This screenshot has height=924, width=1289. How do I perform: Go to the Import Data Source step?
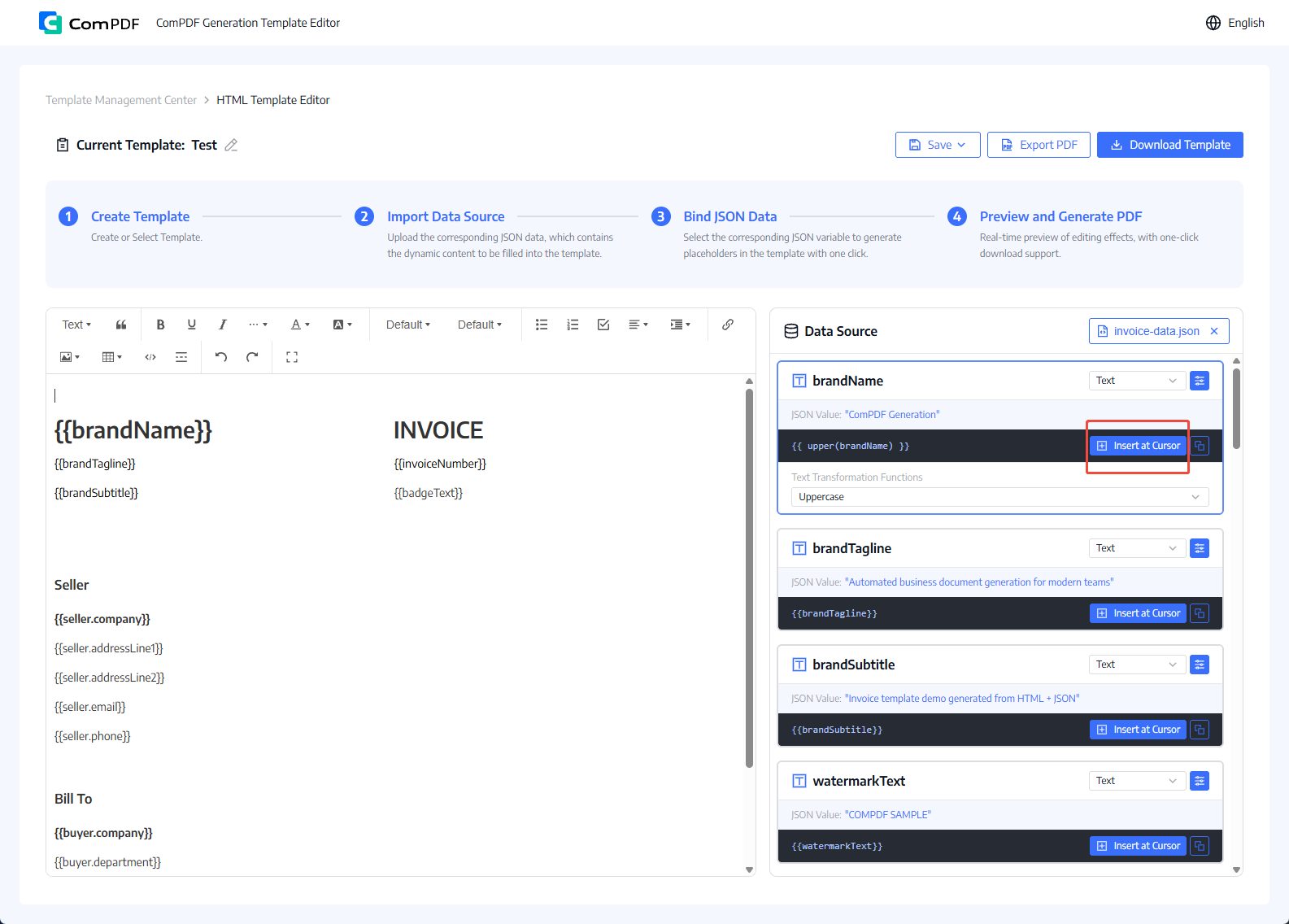(x=446, y=216)
